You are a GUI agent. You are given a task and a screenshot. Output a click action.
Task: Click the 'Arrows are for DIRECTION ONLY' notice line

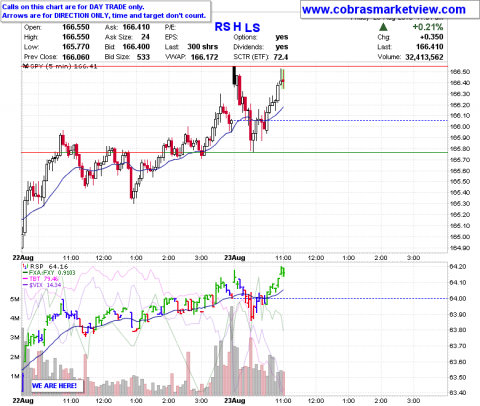(x=104, y=15)
